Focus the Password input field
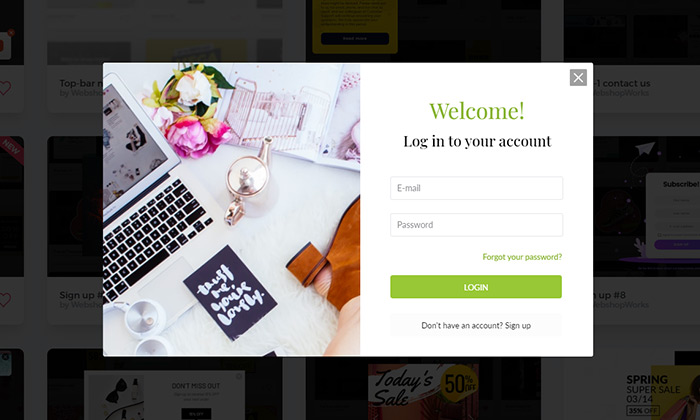Screen dimensions: 700x420 (476, 225)
